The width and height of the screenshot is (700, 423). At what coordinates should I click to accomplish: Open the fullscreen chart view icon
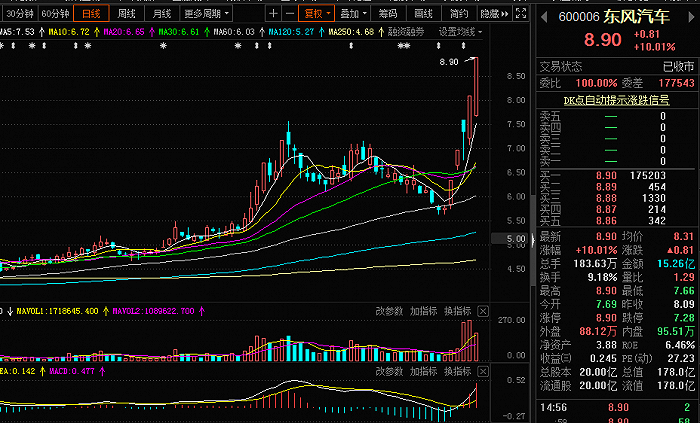(521, 13)
